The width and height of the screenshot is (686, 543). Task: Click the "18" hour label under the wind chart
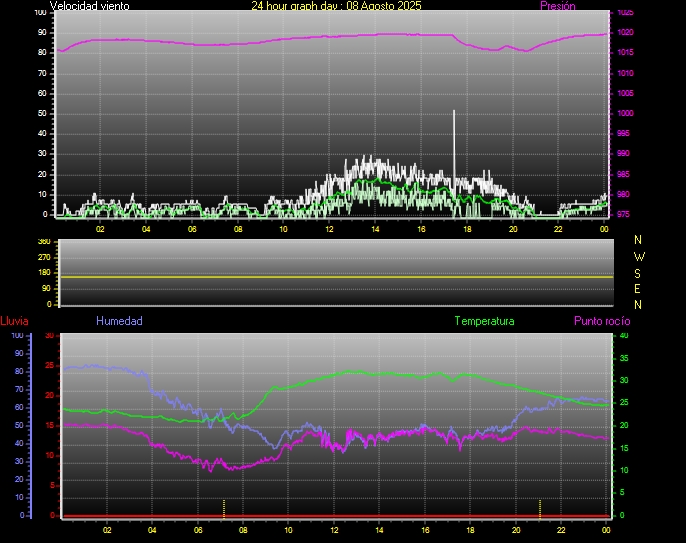(467, 229)
